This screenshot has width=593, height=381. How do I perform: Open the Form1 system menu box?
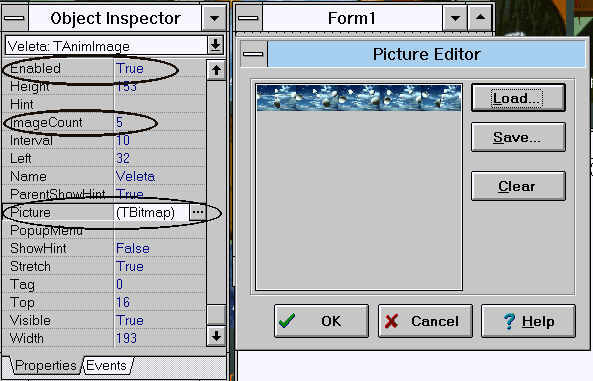(248, 18)
